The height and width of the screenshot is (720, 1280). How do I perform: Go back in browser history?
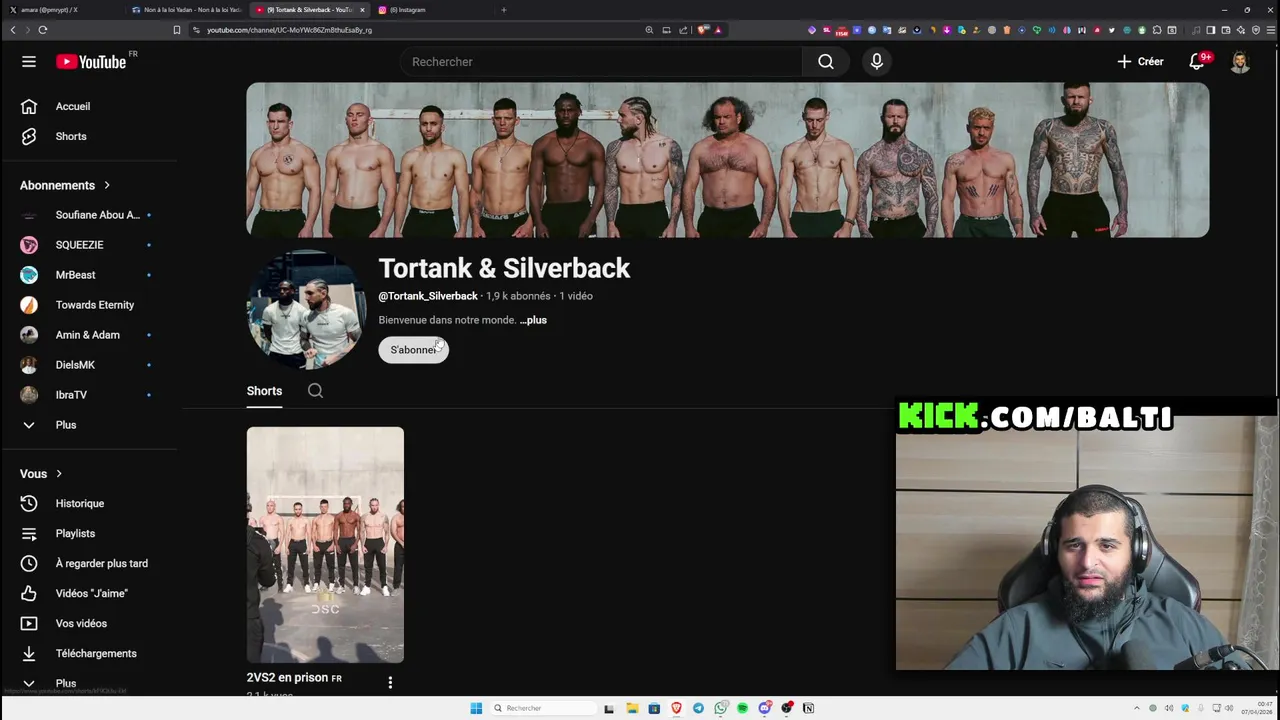click(x=13, y=30)
